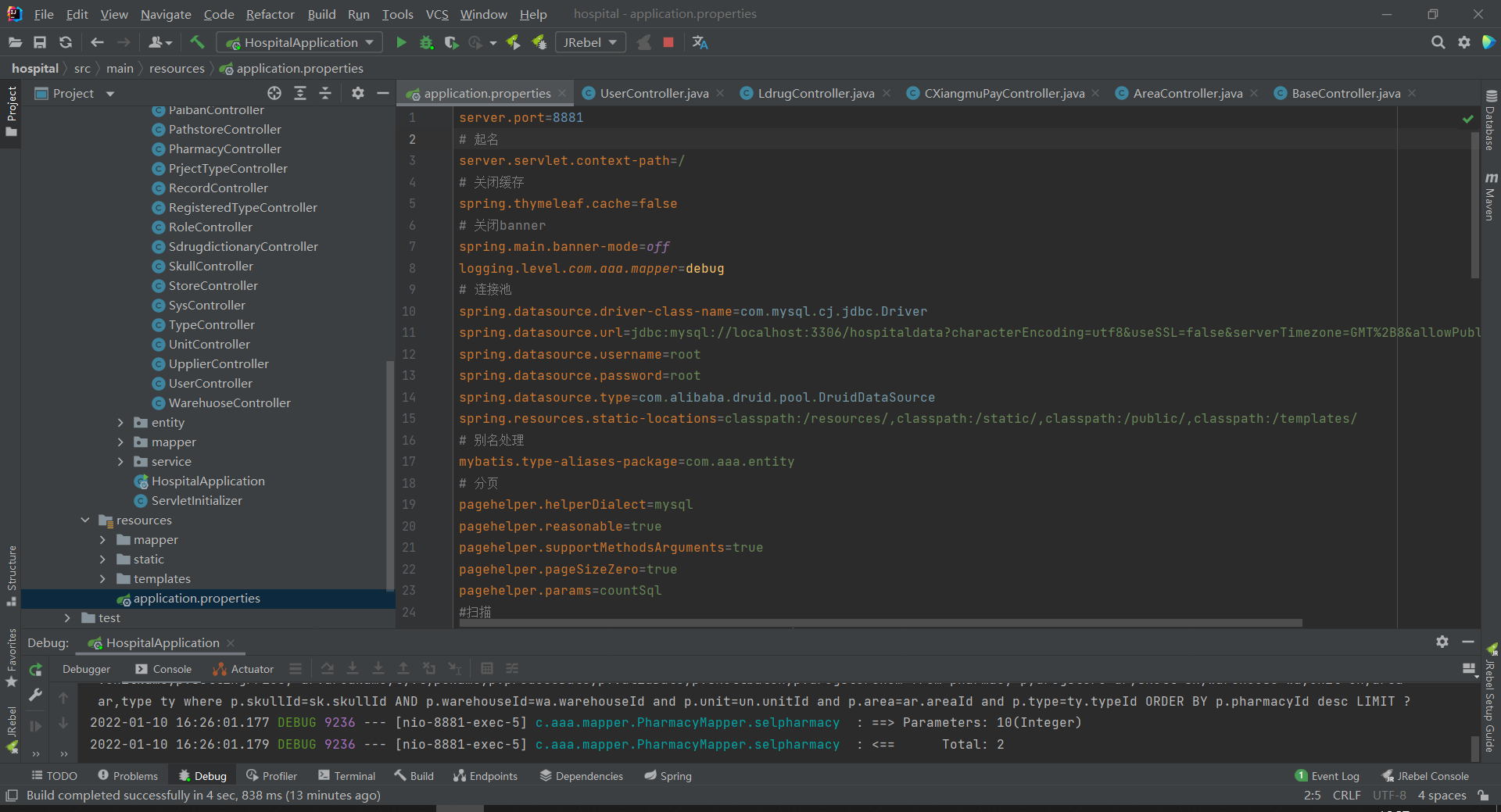The height and width of the screenshot is (812, 1501).
Task: Open the Actuator tab
Action: point(243,669)
